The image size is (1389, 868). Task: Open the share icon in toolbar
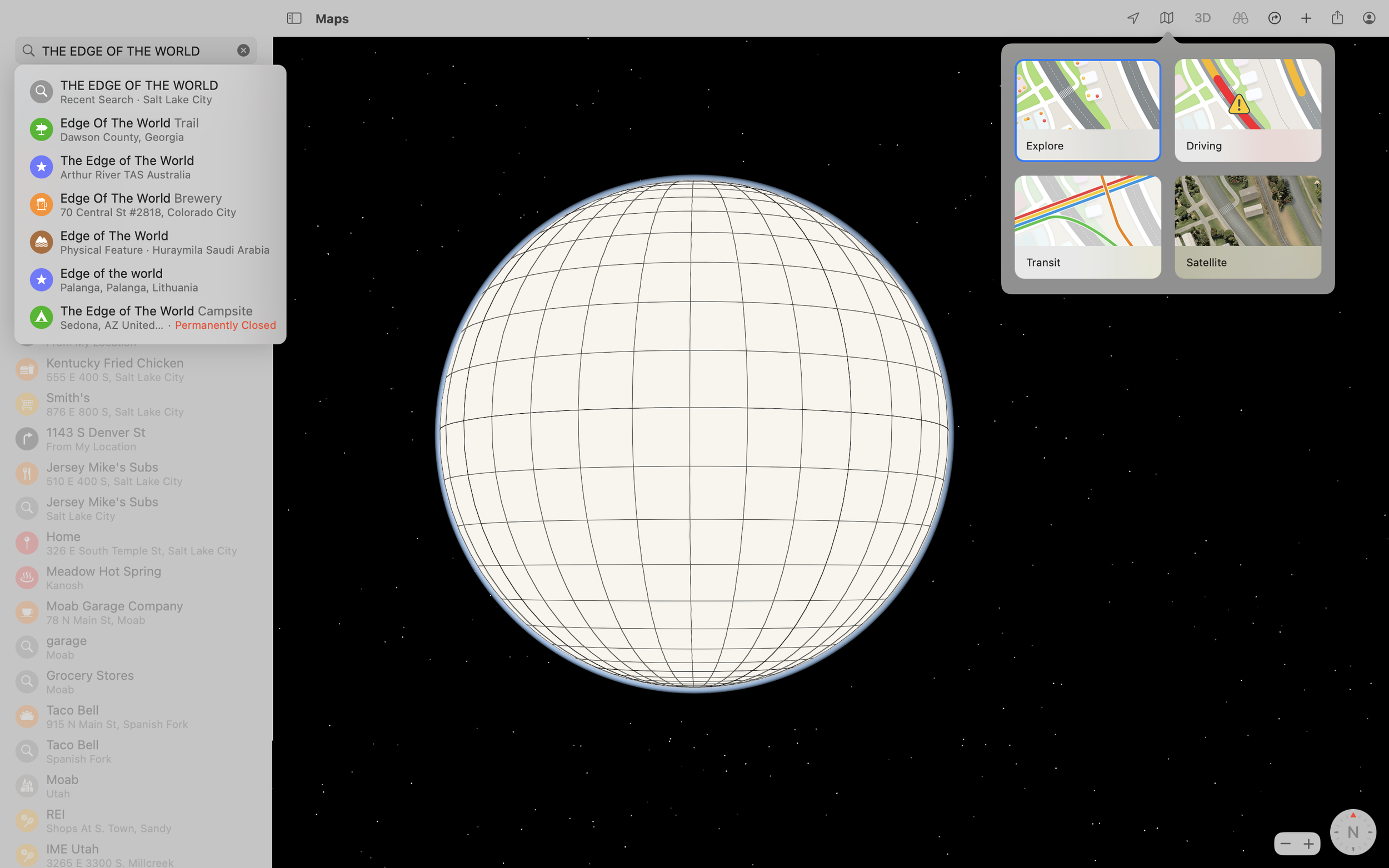pos(1337,18)
